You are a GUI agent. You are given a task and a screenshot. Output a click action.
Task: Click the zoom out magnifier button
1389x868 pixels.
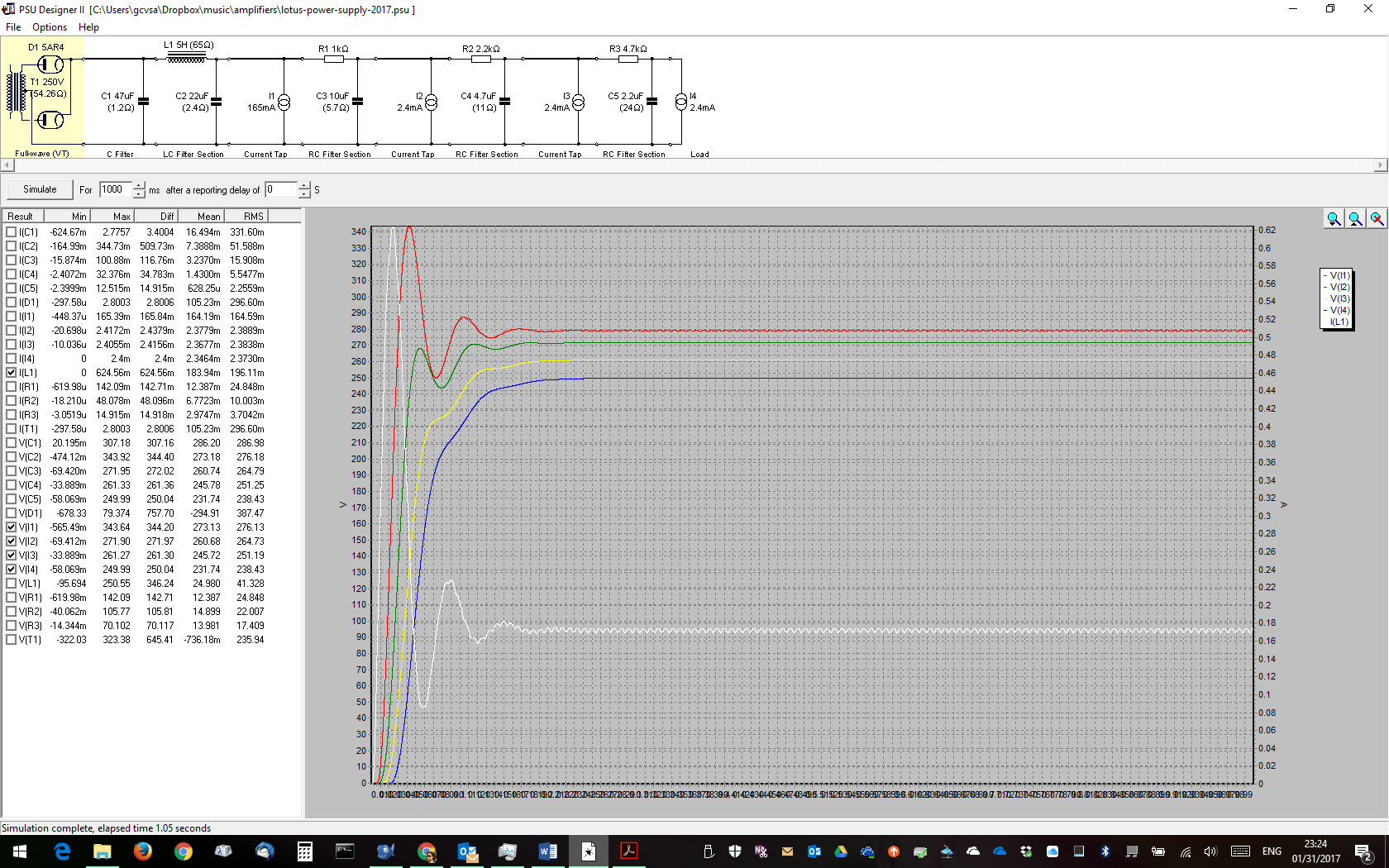[1355, 218]
